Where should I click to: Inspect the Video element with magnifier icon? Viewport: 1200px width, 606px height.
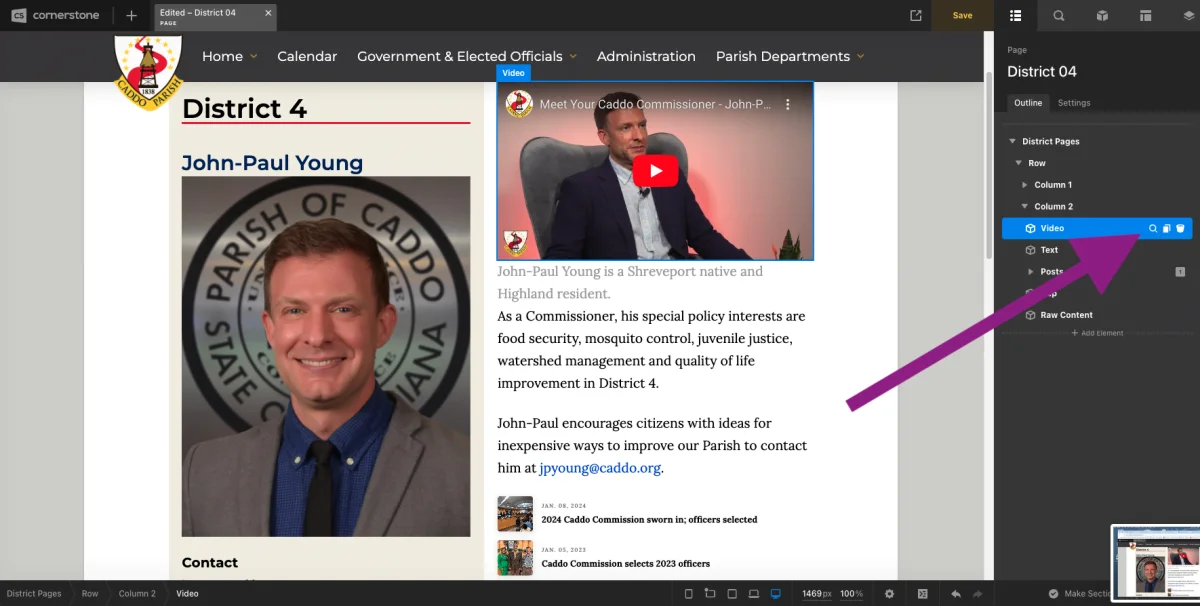pyautogui.click(x=1152, y=228)
